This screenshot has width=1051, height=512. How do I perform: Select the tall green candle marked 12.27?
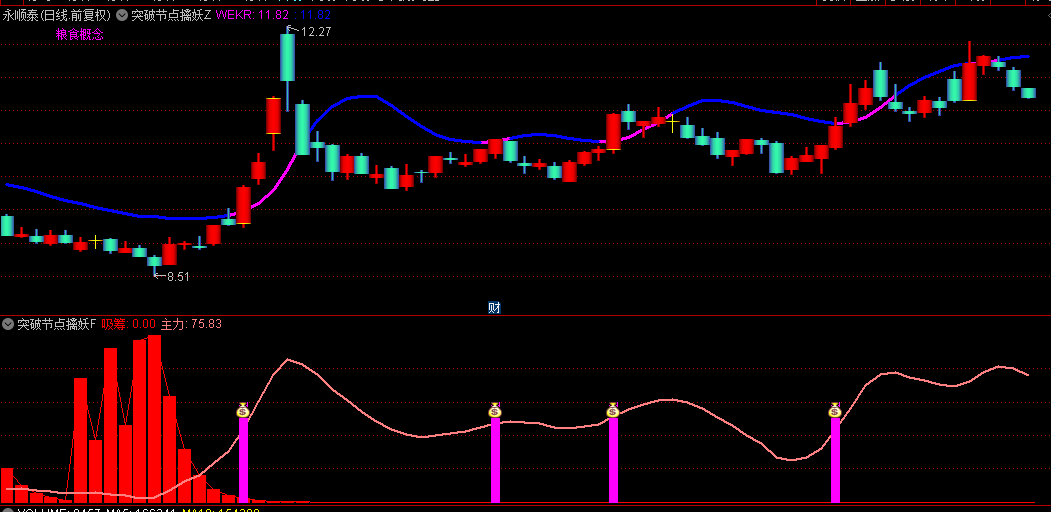(288, 57)
